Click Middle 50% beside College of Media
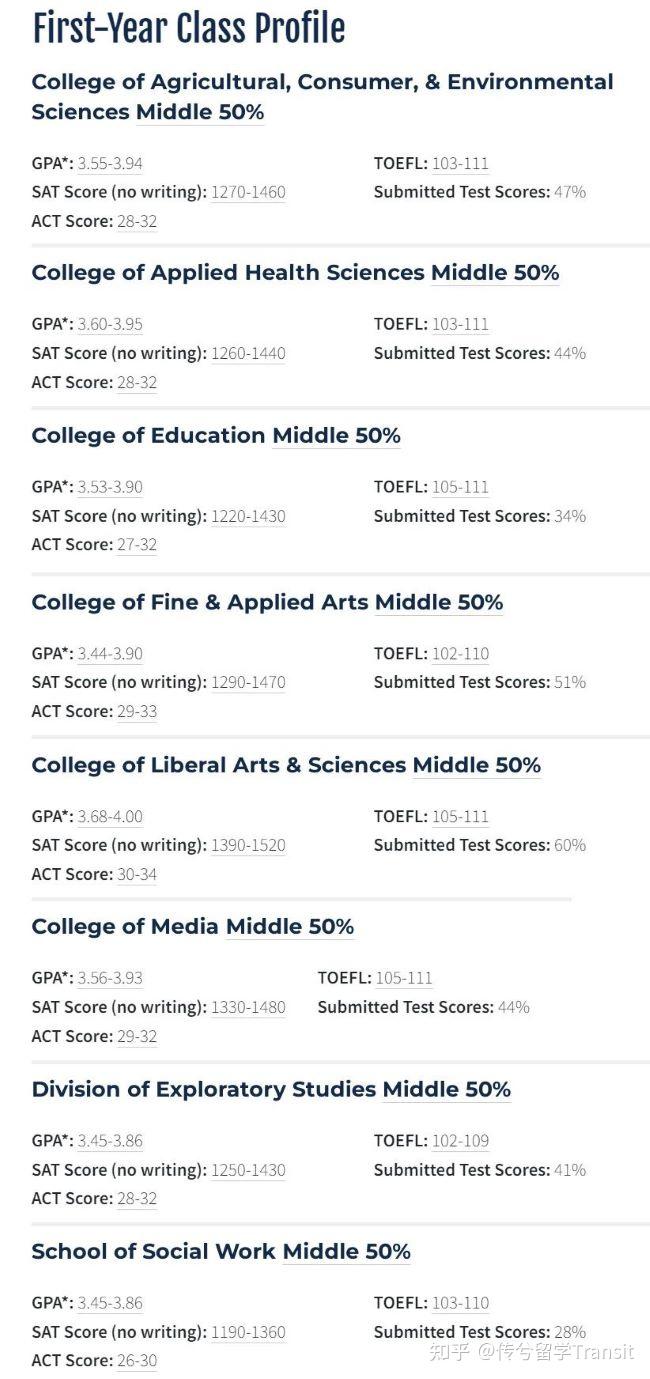 tap(290, 927)
